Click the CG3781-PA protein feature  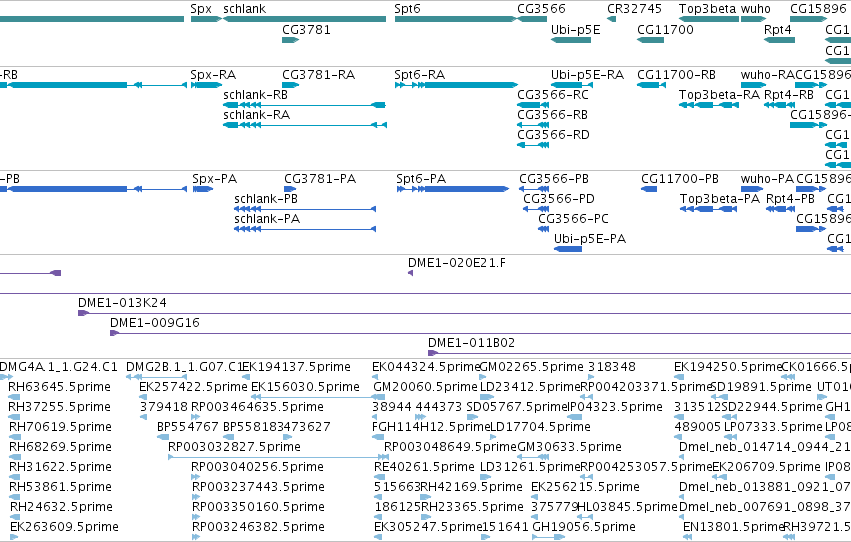pos(290,189)
